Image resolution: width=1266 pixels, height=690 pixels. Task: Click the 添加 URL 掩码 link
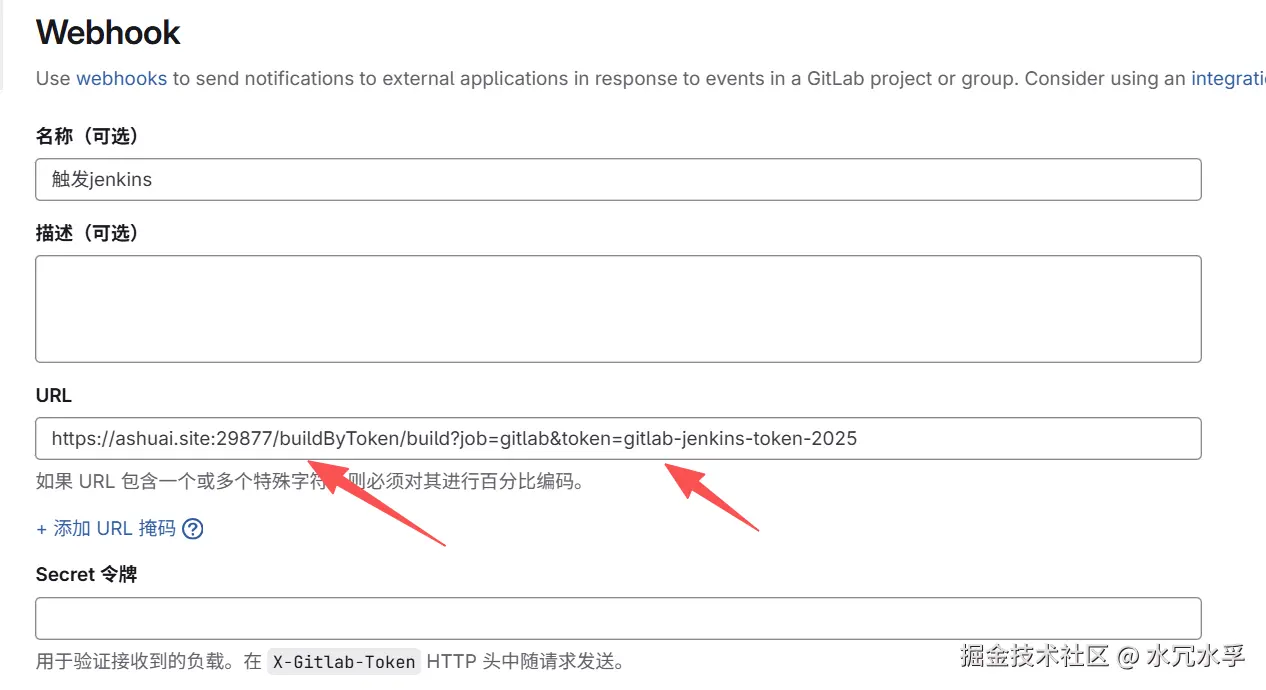(x=106, y=529)
